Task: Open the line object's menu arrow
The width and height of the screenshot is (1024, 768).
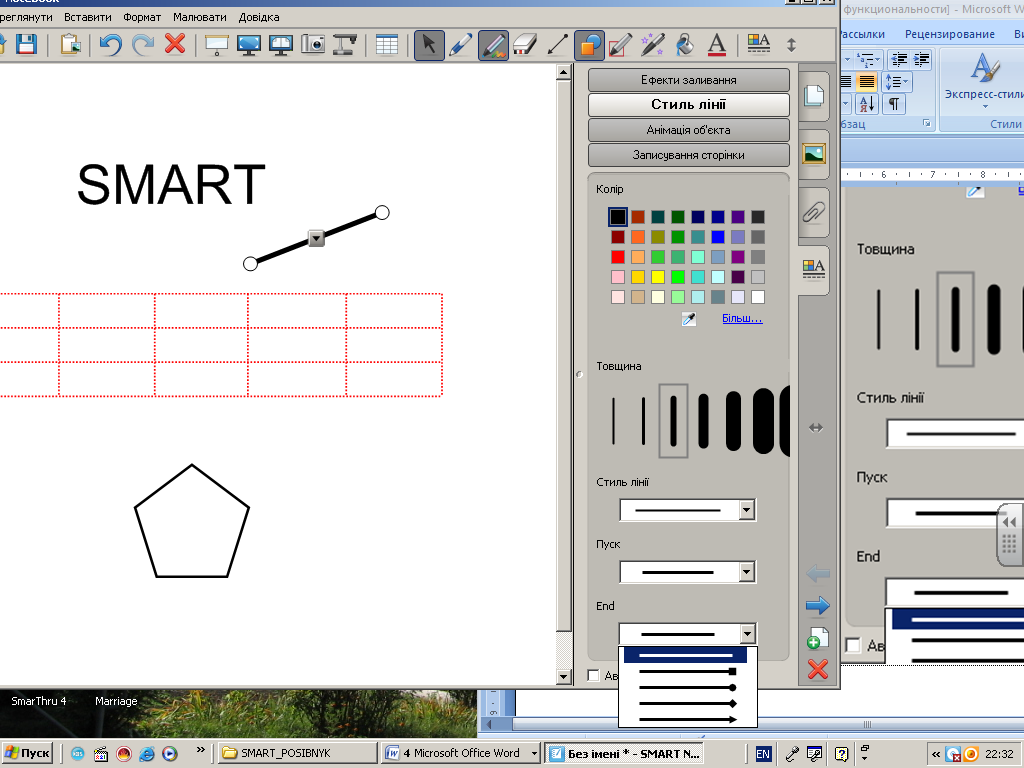Action: pos(316,238)
